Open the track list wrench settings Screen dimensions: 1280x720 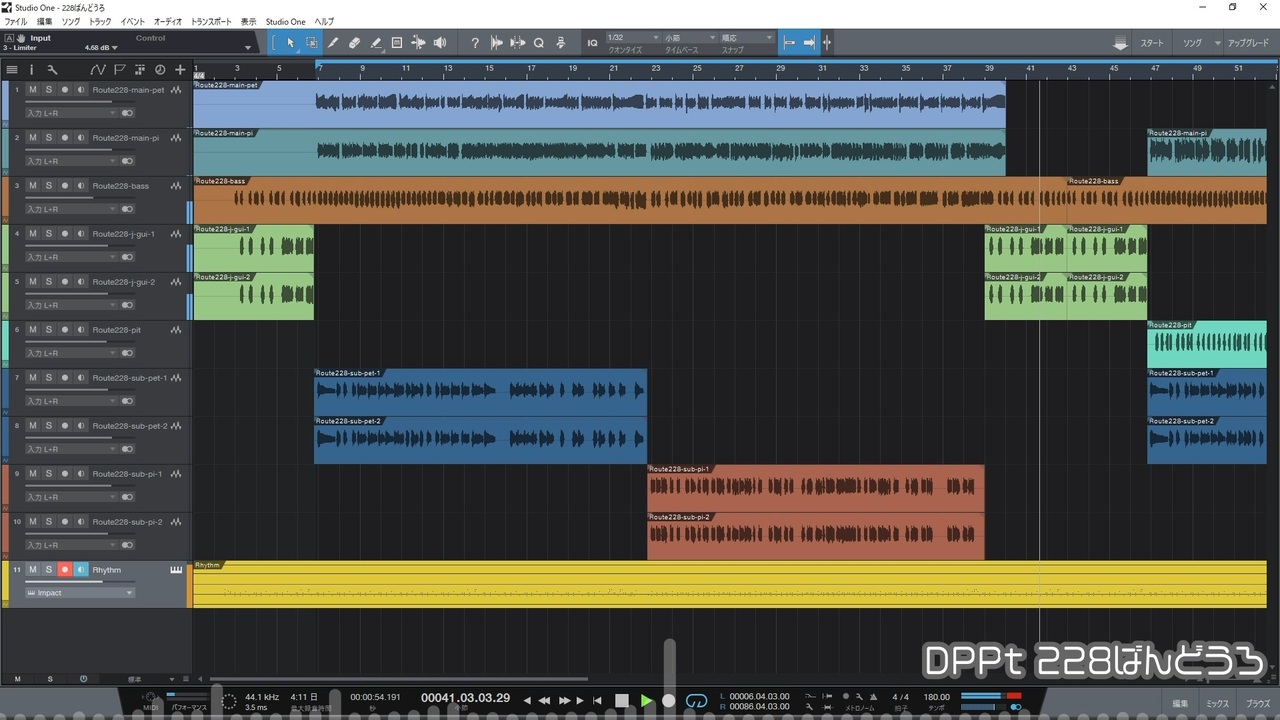(x=52, y=70)
